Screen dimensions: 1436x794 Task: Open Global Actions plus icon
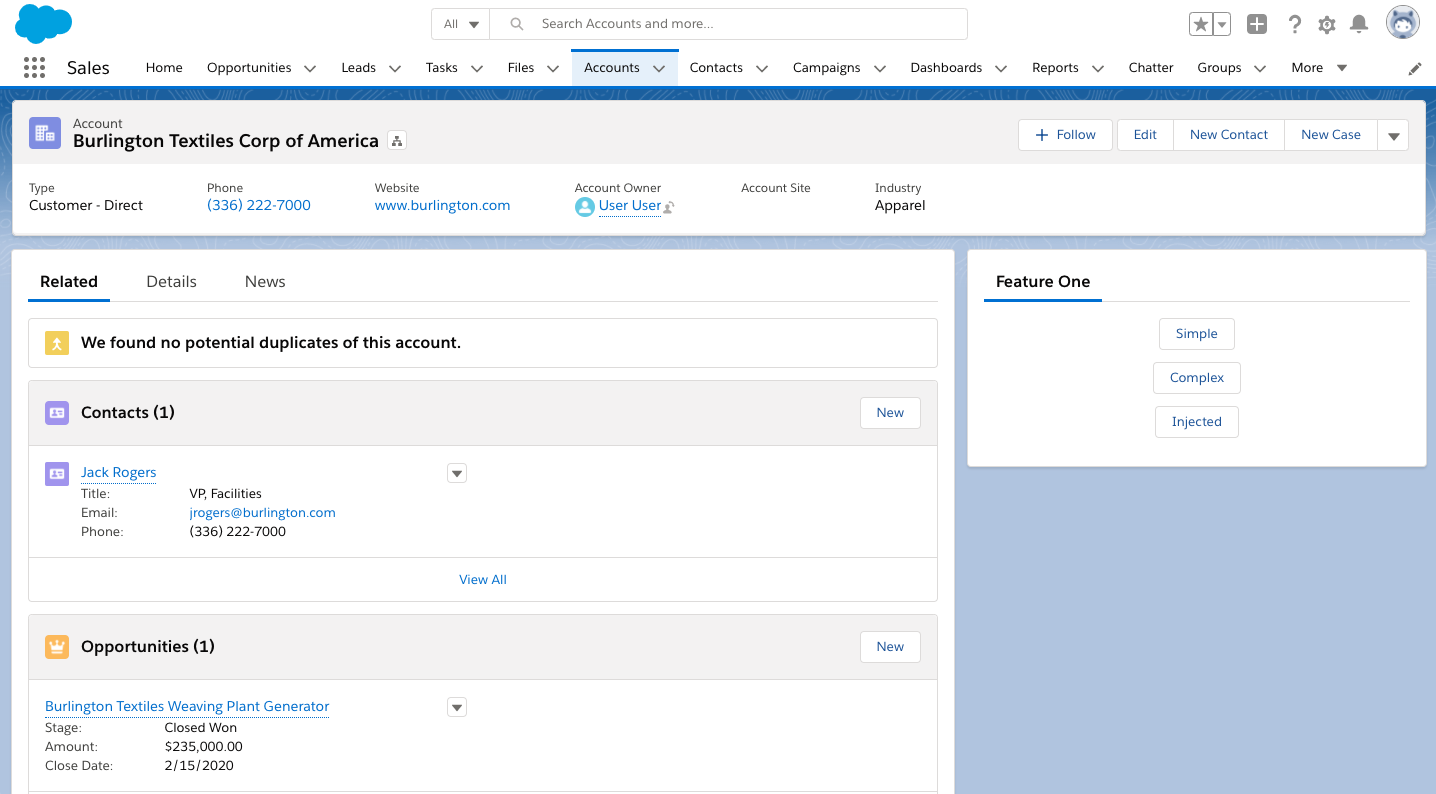1257,24
